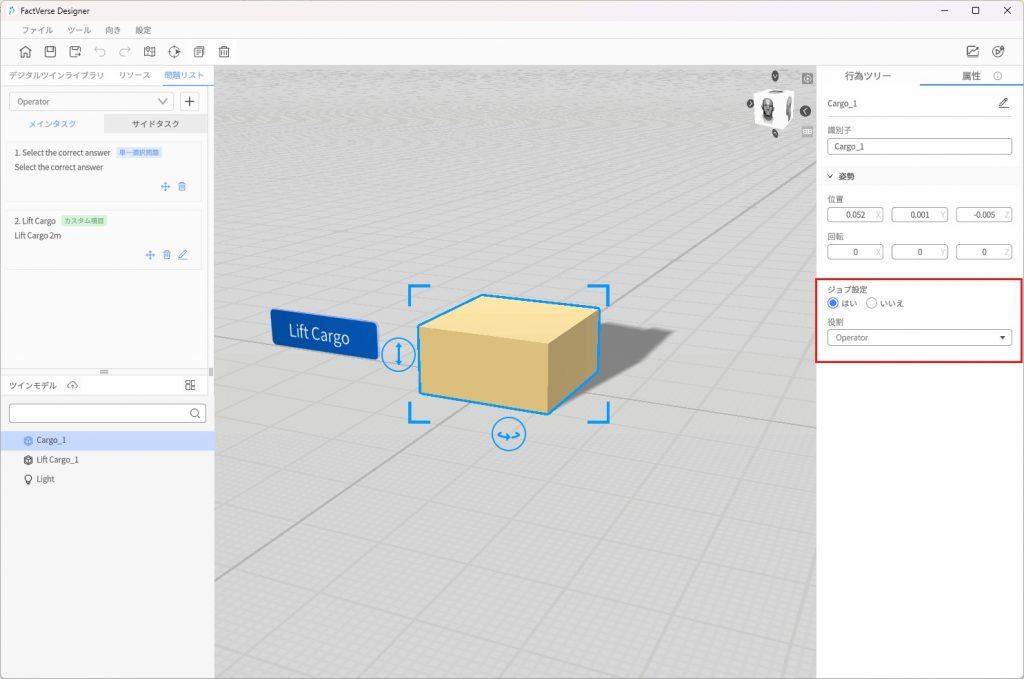The width and height of the screenshot is (1024, 679).
Task: Click the plus button to add a task
Action: pyautogui.click(x=190, y=101)
